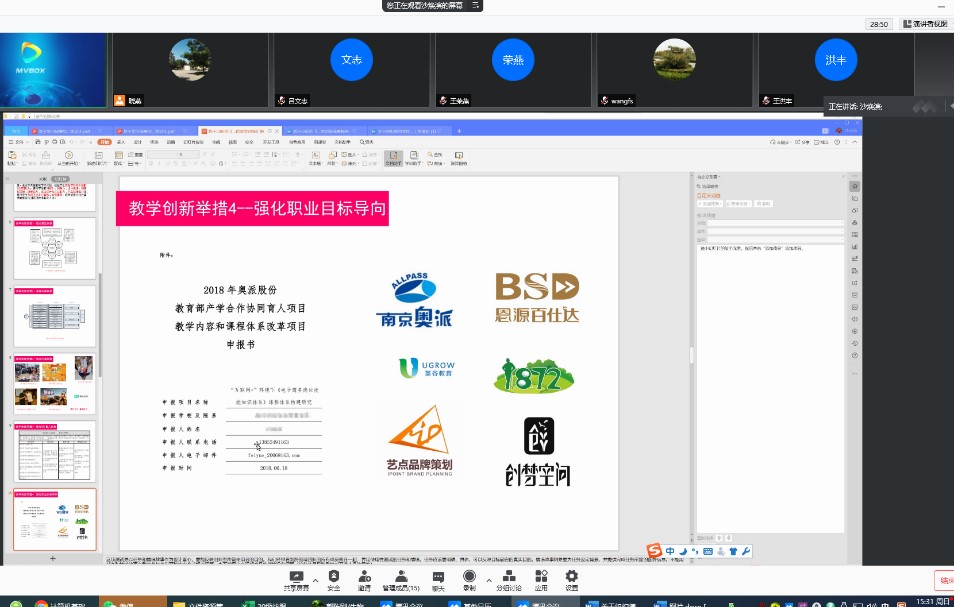Switch to the active third document tab
Image resolution: width=954 pixels, height=607 pixels.
[235, 131]
